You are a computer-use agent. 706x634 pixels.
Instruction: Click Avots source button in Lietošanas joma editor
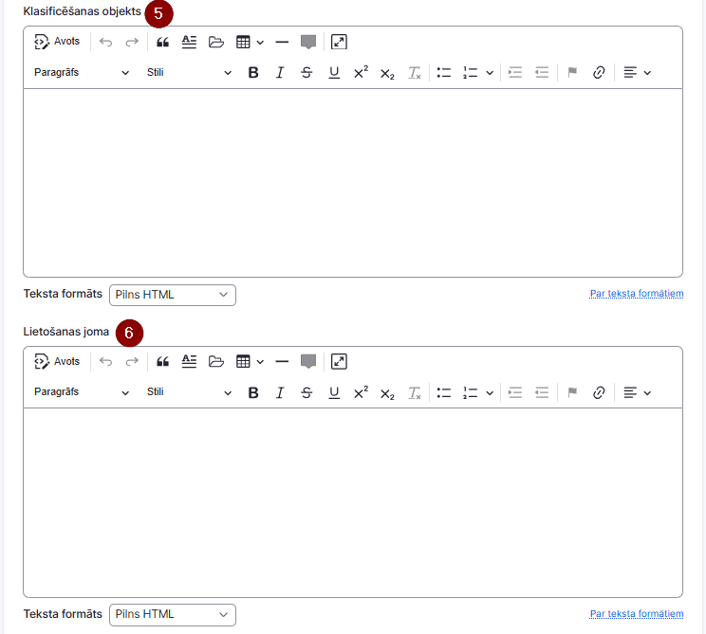point(57,362)
